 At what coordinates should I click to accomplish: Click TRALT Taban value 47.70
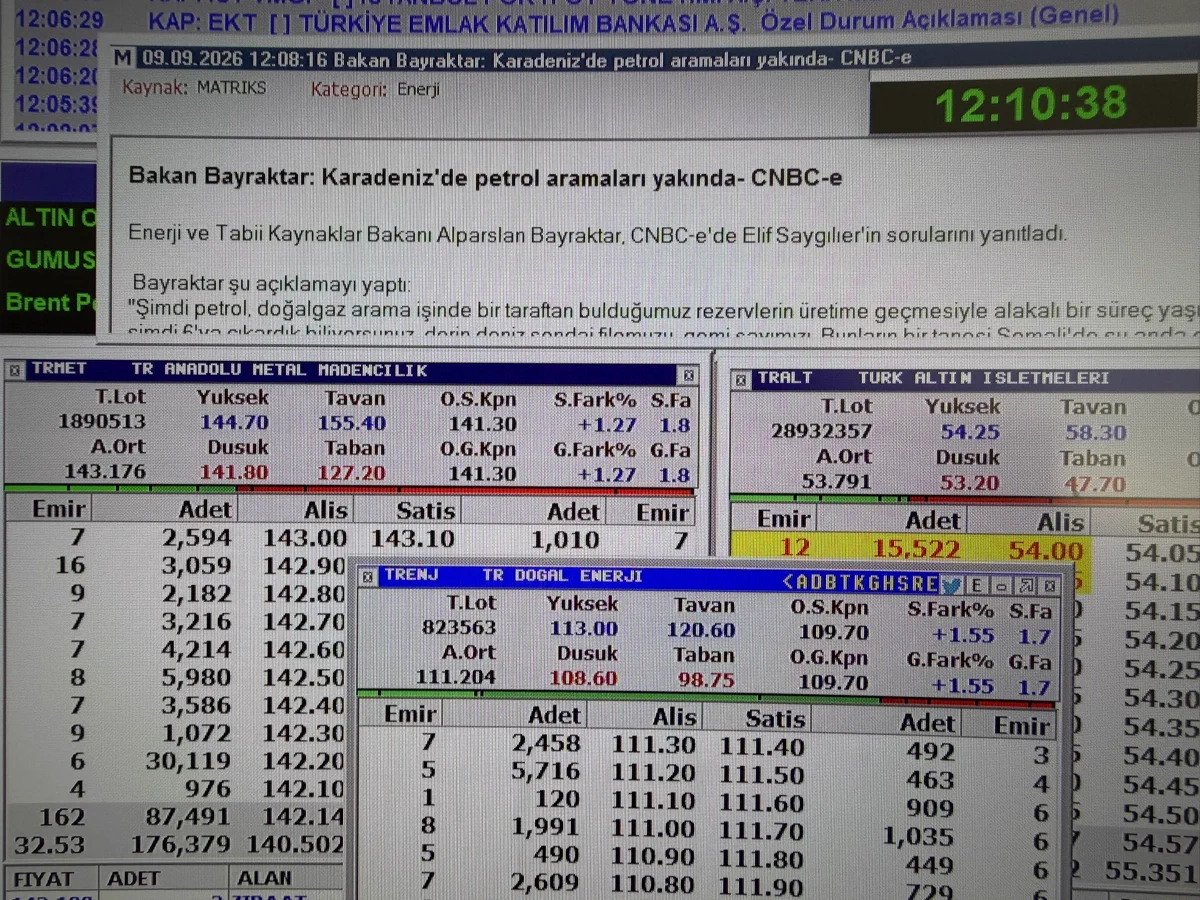[x=1094, y=485]
